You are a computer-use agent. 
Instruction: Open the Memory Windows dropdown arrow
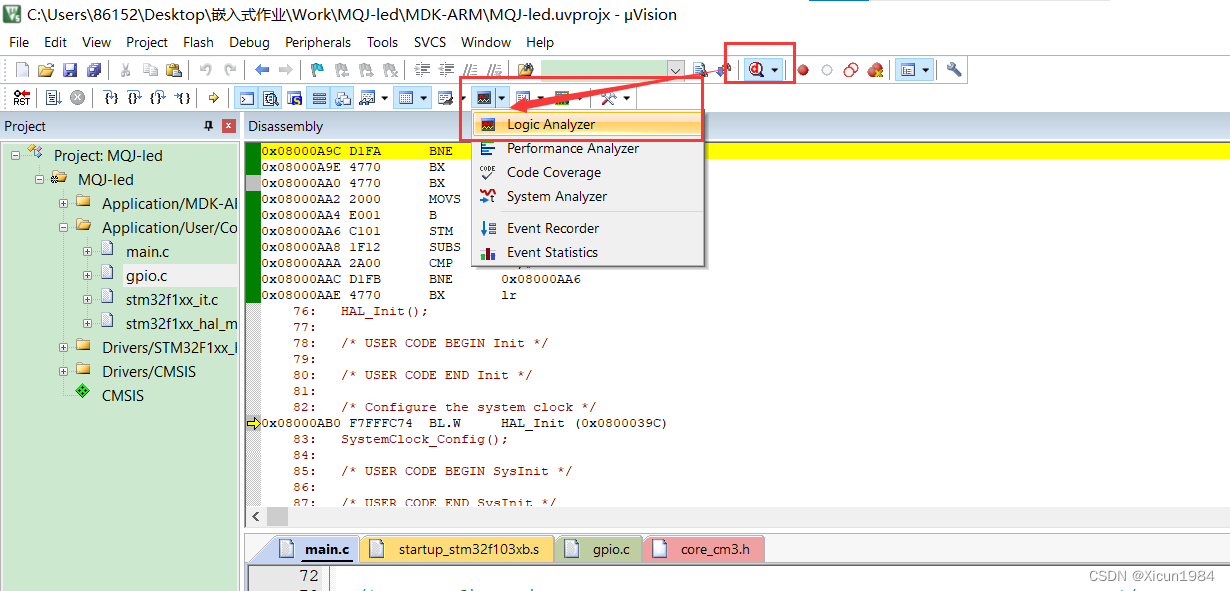coord(424,98)
